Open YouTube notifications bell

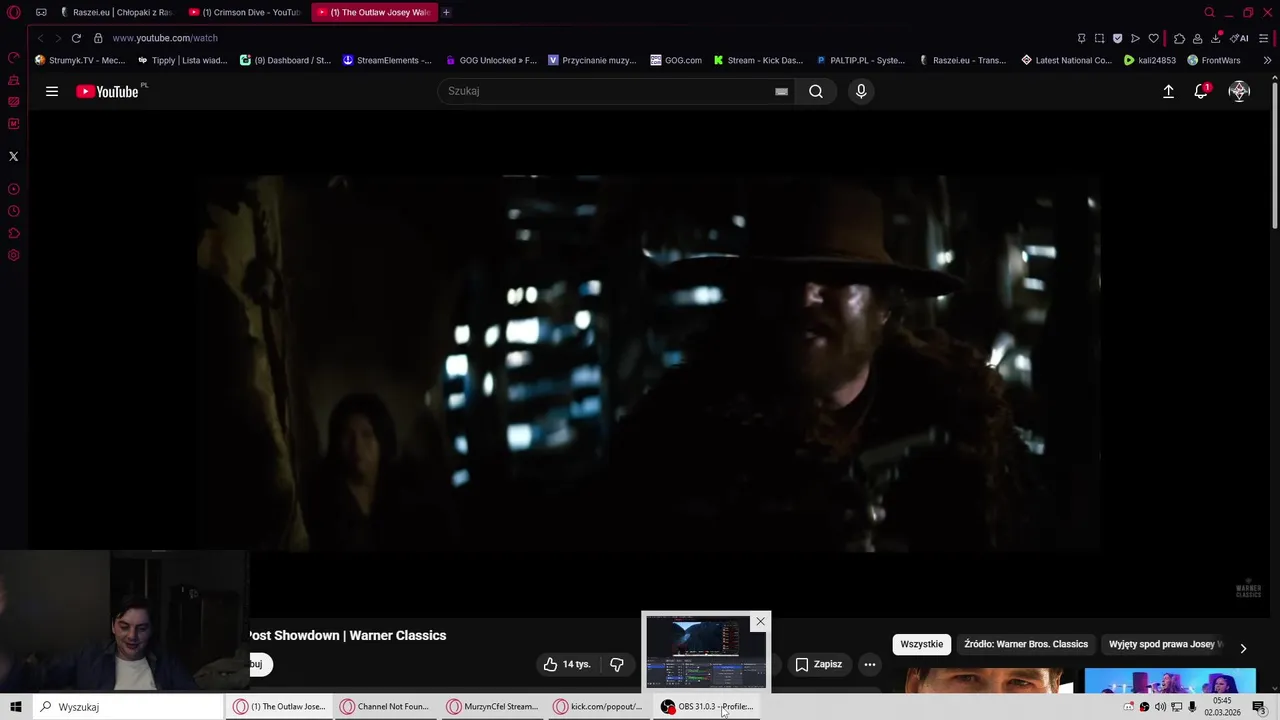point(1201,91)
